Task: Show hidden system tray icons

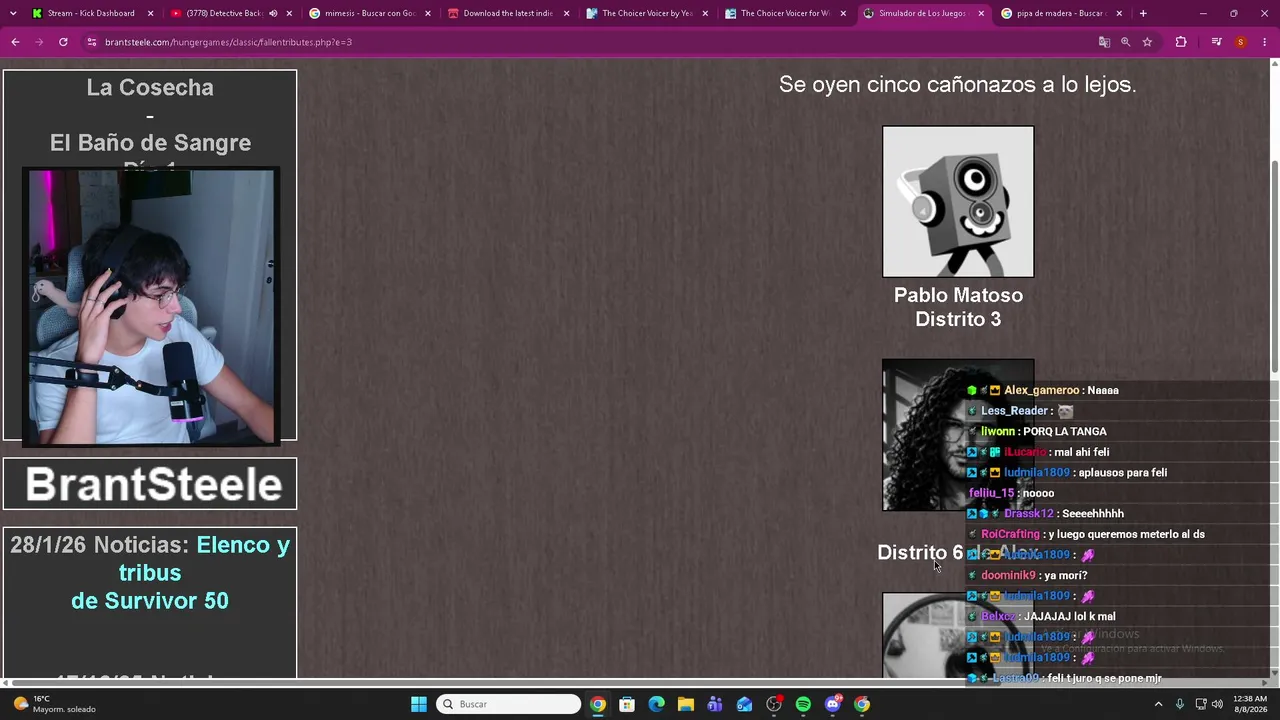Action: coord(1159,704)
